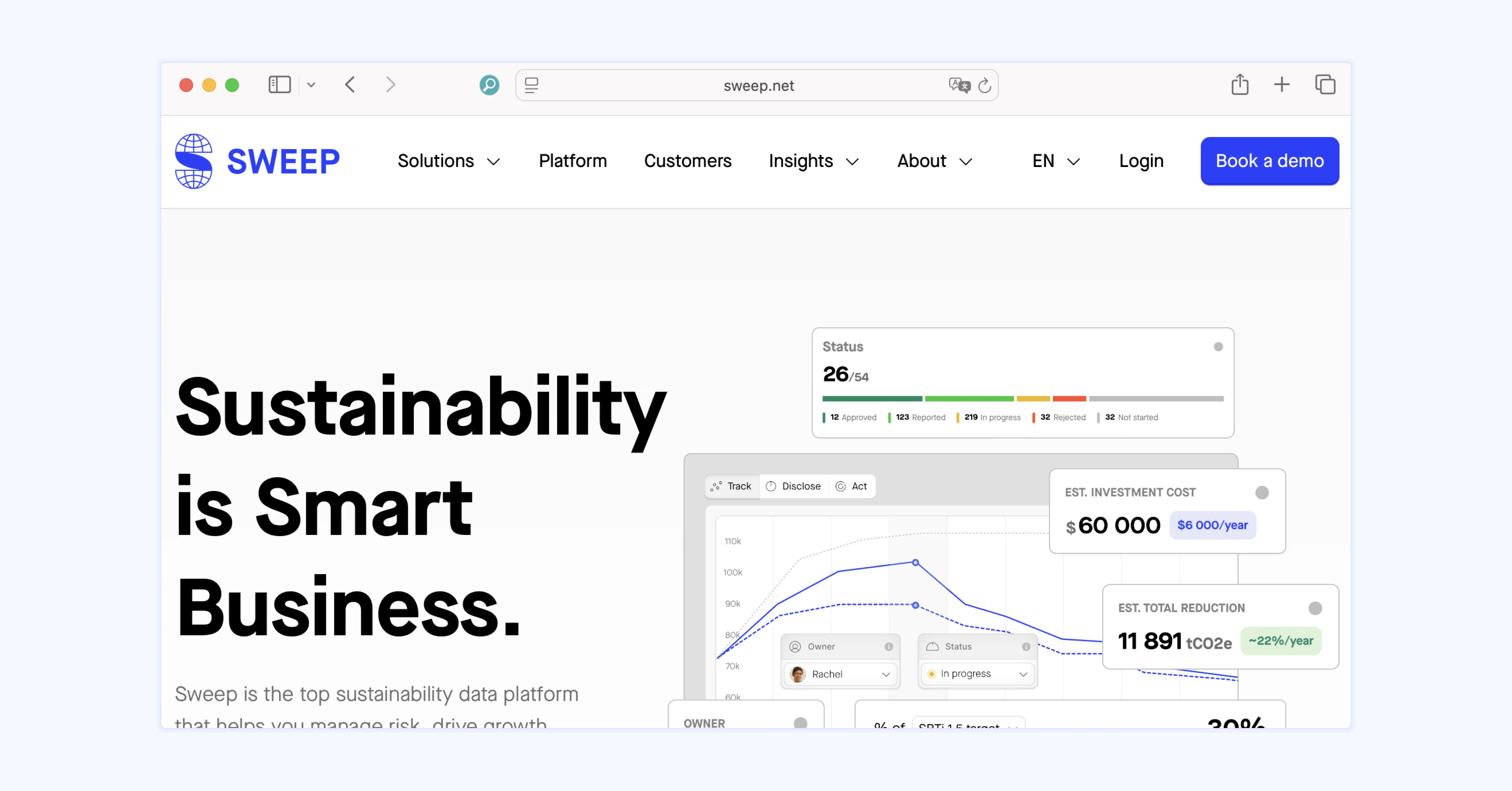Click the Share icon in toolbar

(x=1239, y=85)
